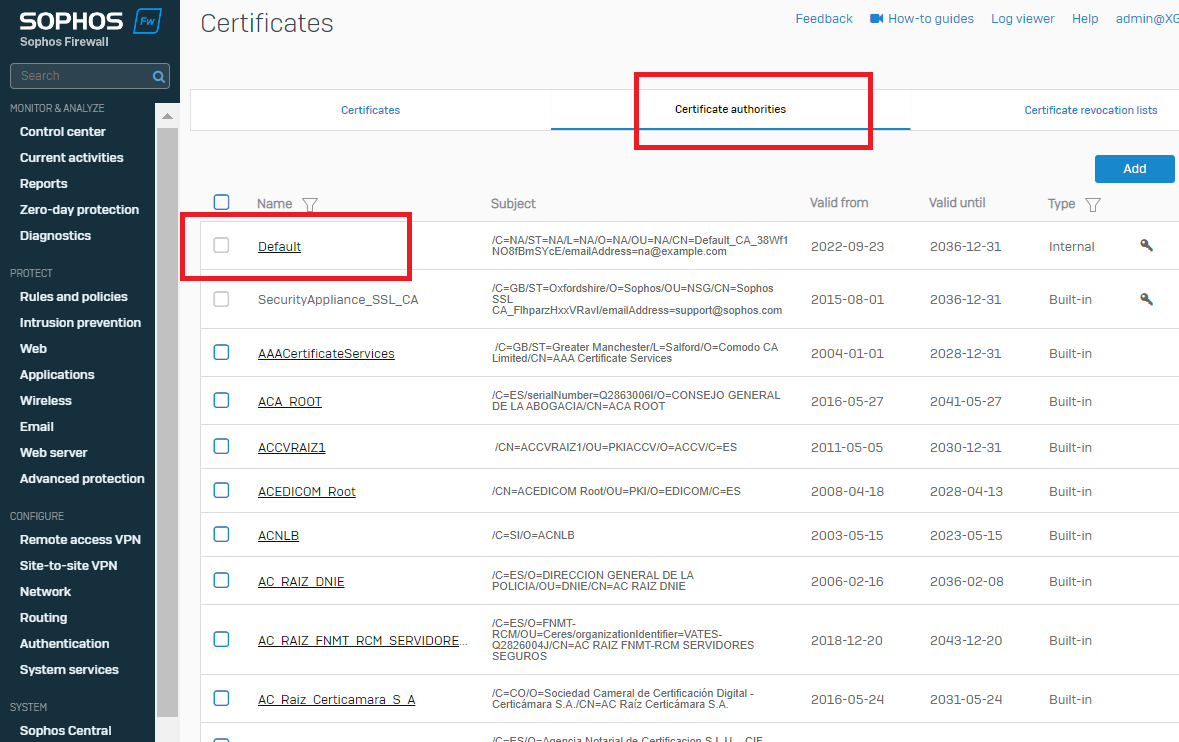Screen dimensions: 1179x742
Task: Open Rules and policies
Action: (74, 297)
